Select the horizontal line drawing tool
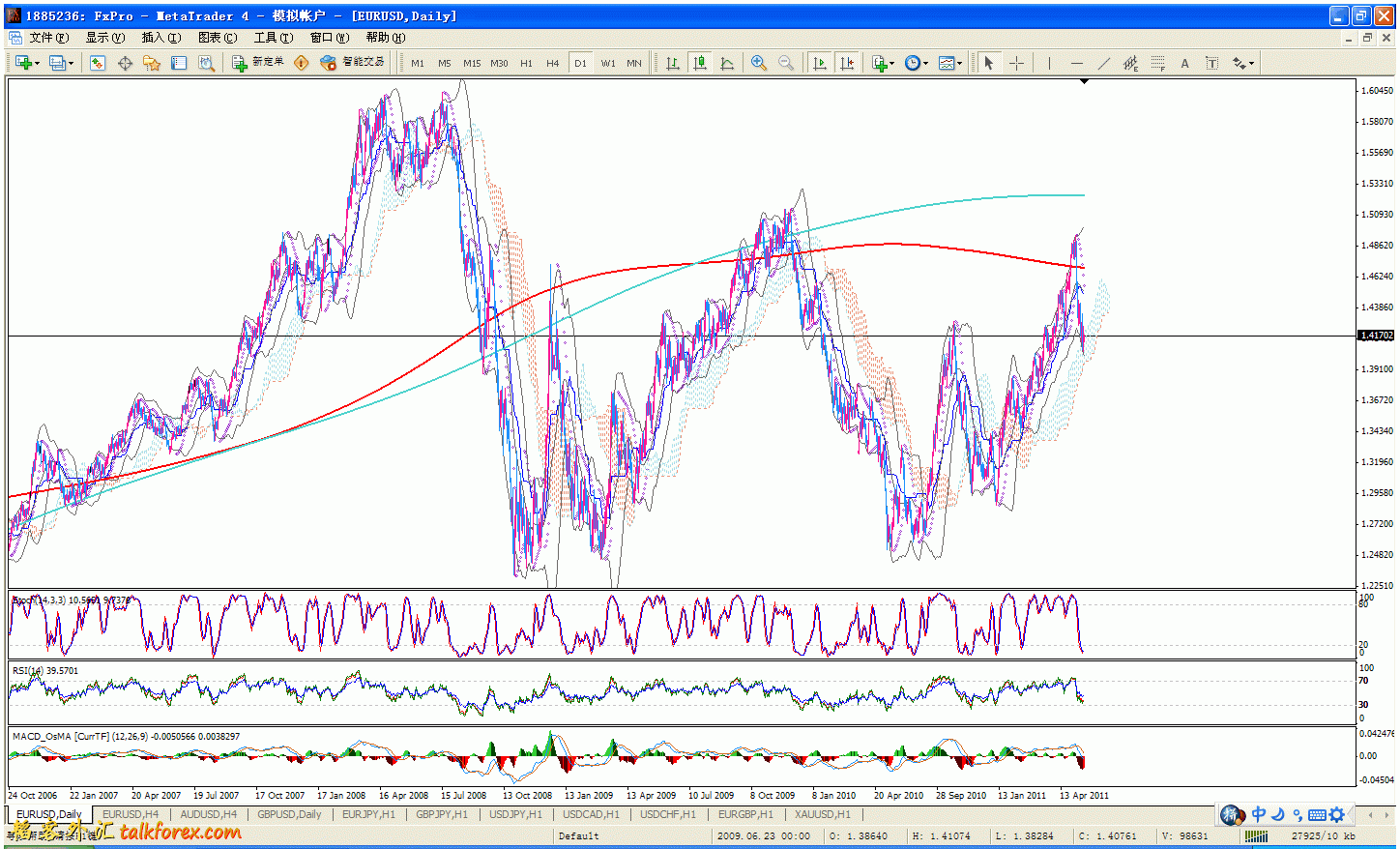The width and height of the screenshot is (1400, 849). (1076, 63)
